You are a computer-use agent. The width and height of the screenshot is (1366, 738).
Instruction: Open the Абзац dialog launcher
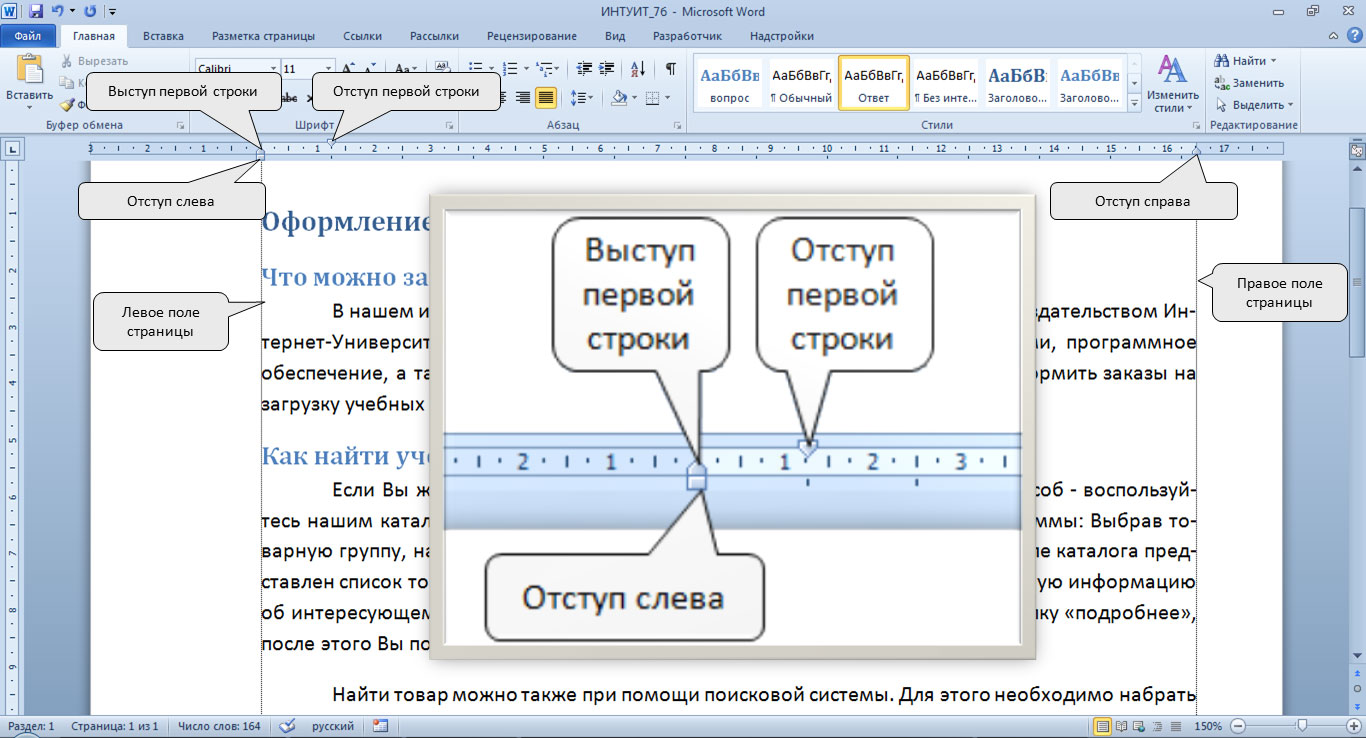(678, 125)
